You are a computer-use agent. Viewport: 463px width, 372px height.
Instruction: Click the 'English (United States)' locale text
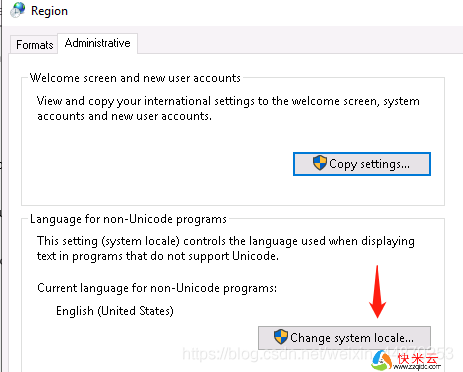coord(115,311)
